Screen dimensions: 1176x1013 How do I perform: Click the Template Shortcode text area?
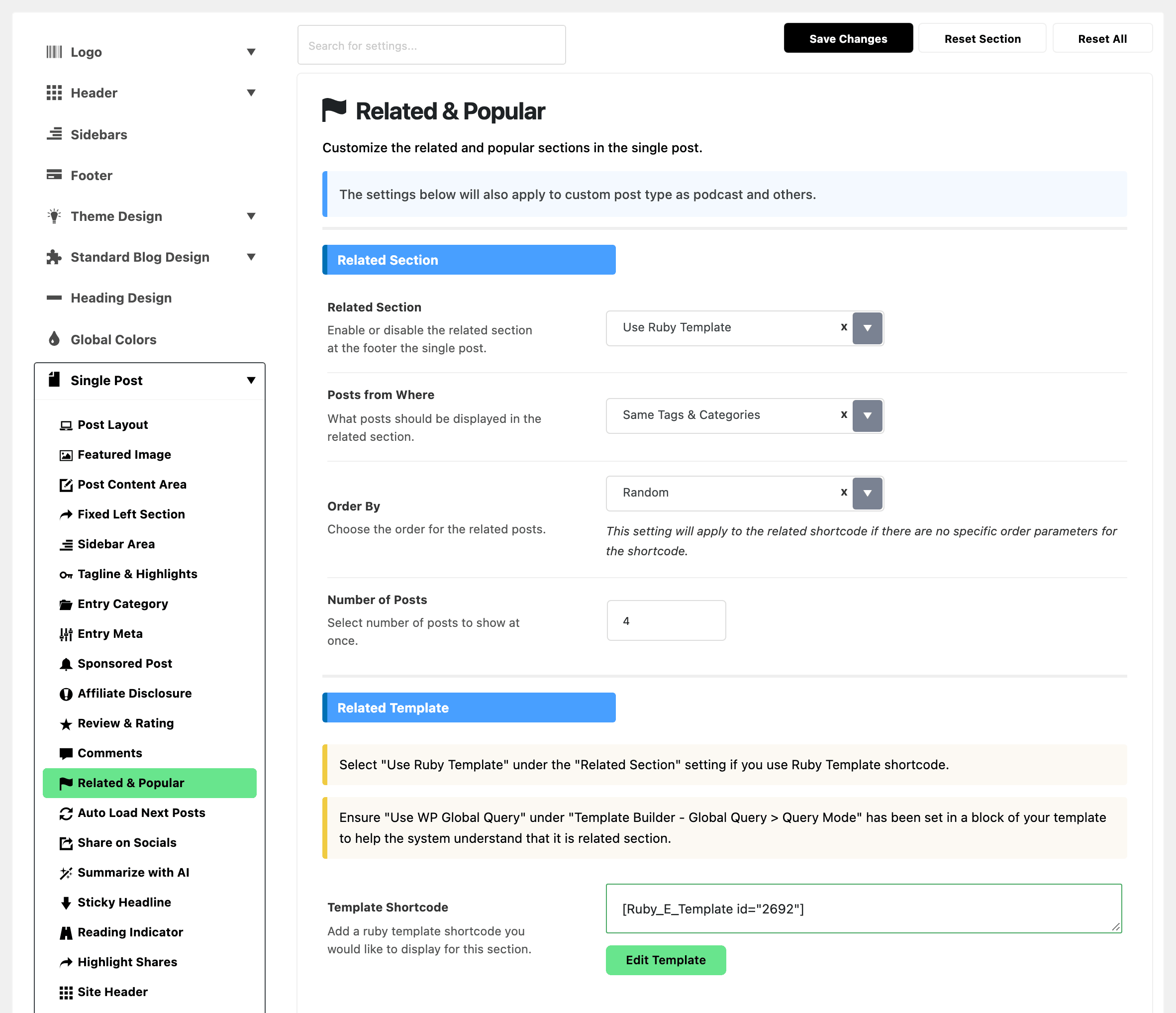(863, 908)
